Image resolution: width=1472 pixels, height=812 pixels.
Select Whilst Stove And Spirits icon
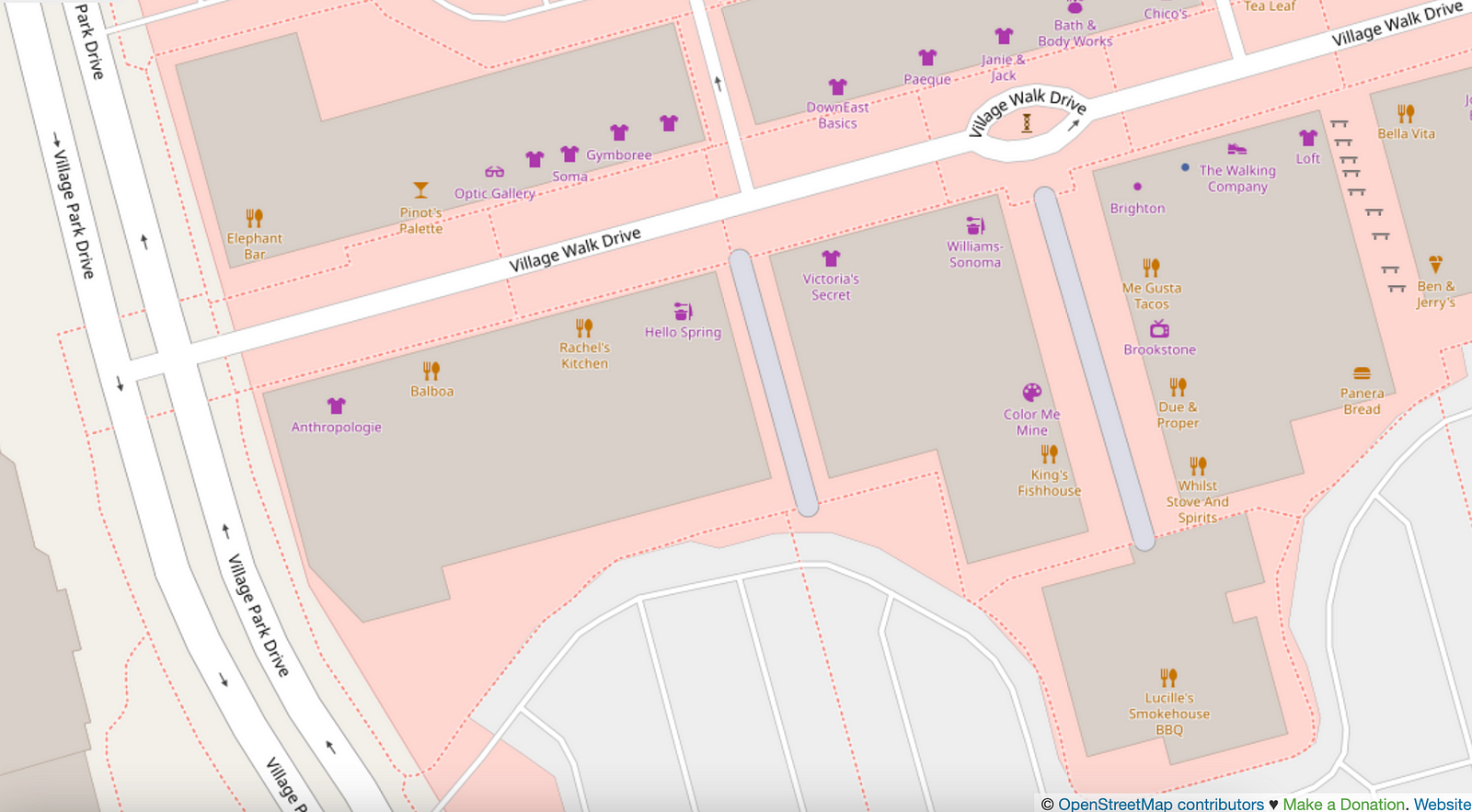tap(1198, 466)
